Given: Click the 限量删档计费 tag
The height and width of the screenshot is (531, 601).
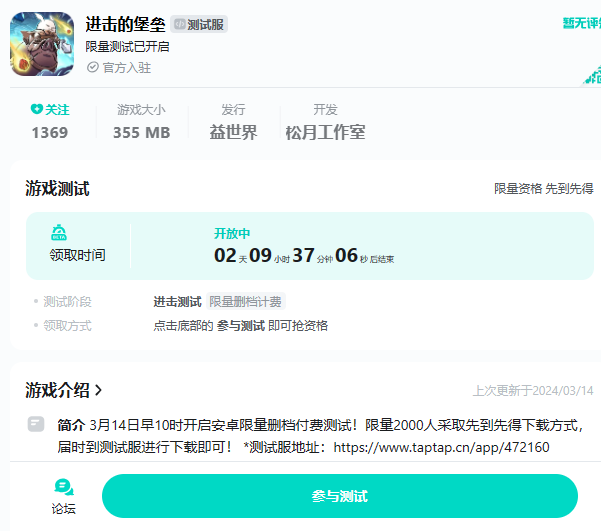Looking at the screenshot, I should 246,302.
